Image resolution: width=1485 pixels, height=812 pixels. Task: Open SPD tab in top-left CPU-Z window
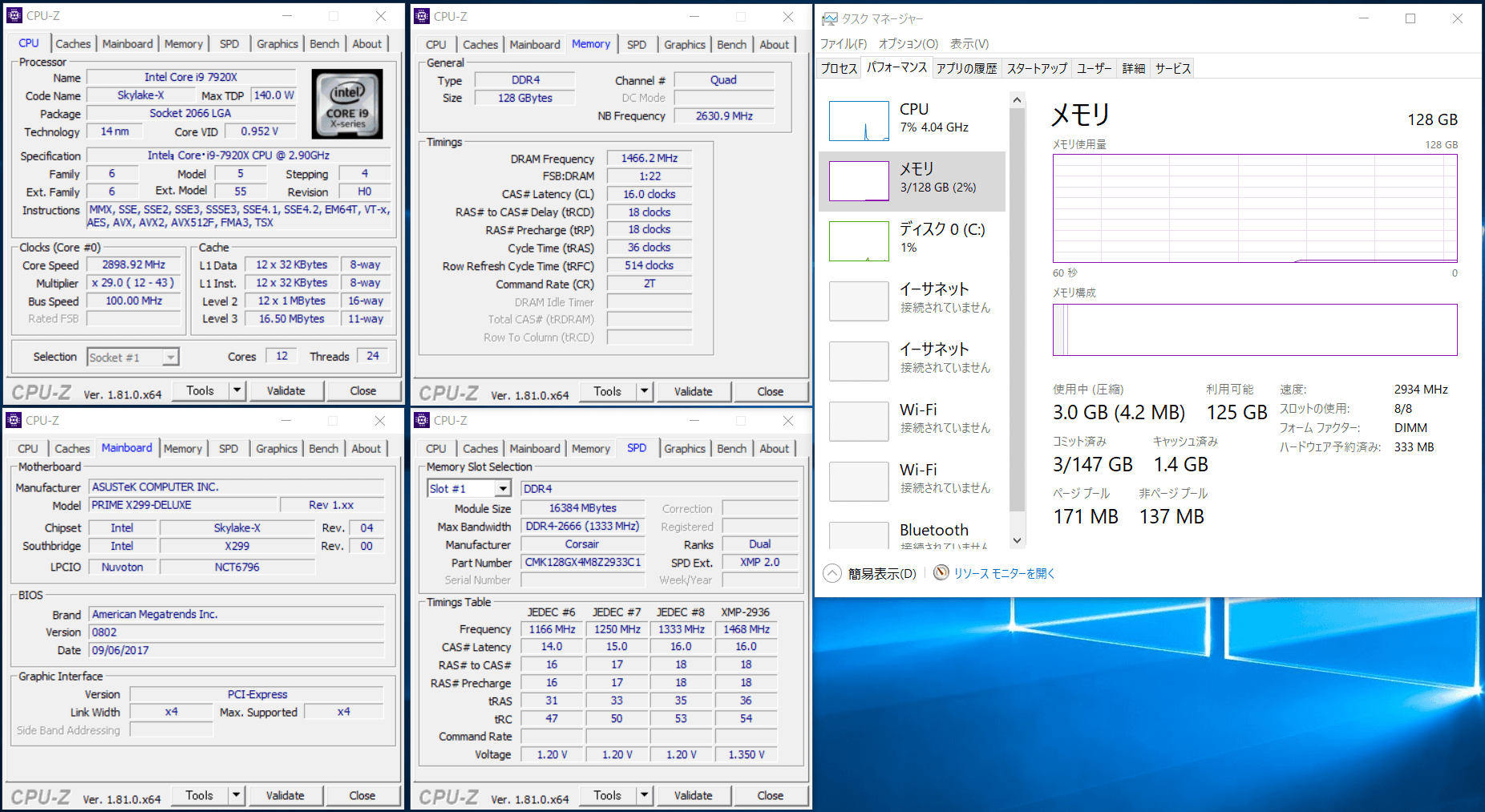(x=229, y=44)
